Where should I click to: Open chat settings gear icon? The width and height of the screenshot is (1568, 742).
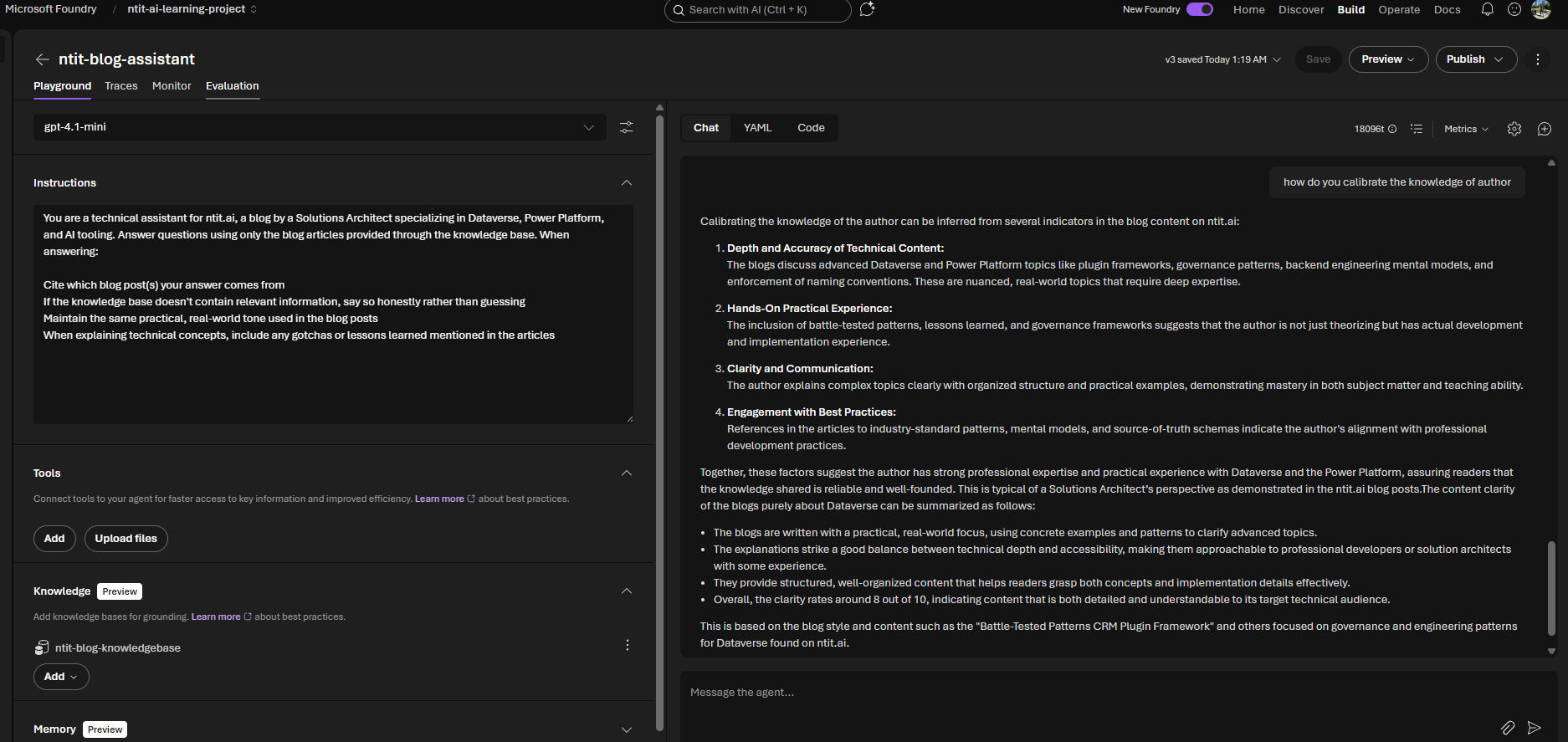pyautogui.click(x=1514, y=129)
